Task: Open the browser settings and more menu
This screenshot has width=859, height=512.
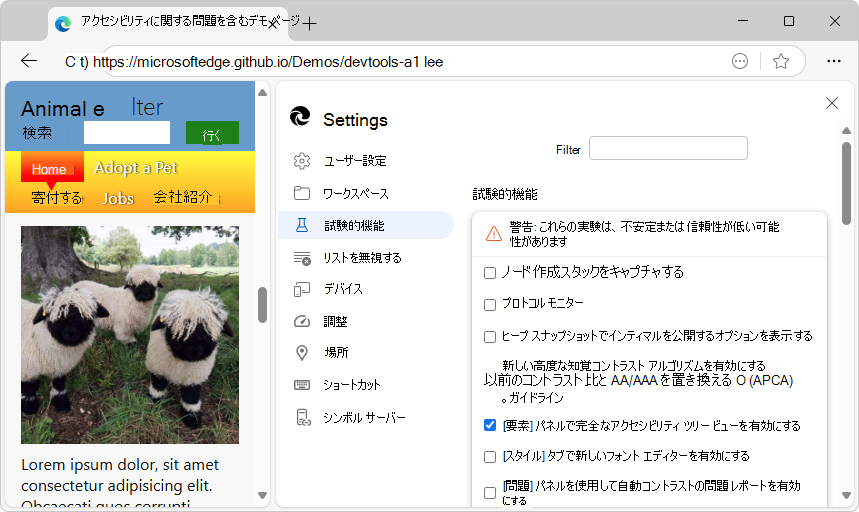Action: pyautogui.click(x=834, y=61)
